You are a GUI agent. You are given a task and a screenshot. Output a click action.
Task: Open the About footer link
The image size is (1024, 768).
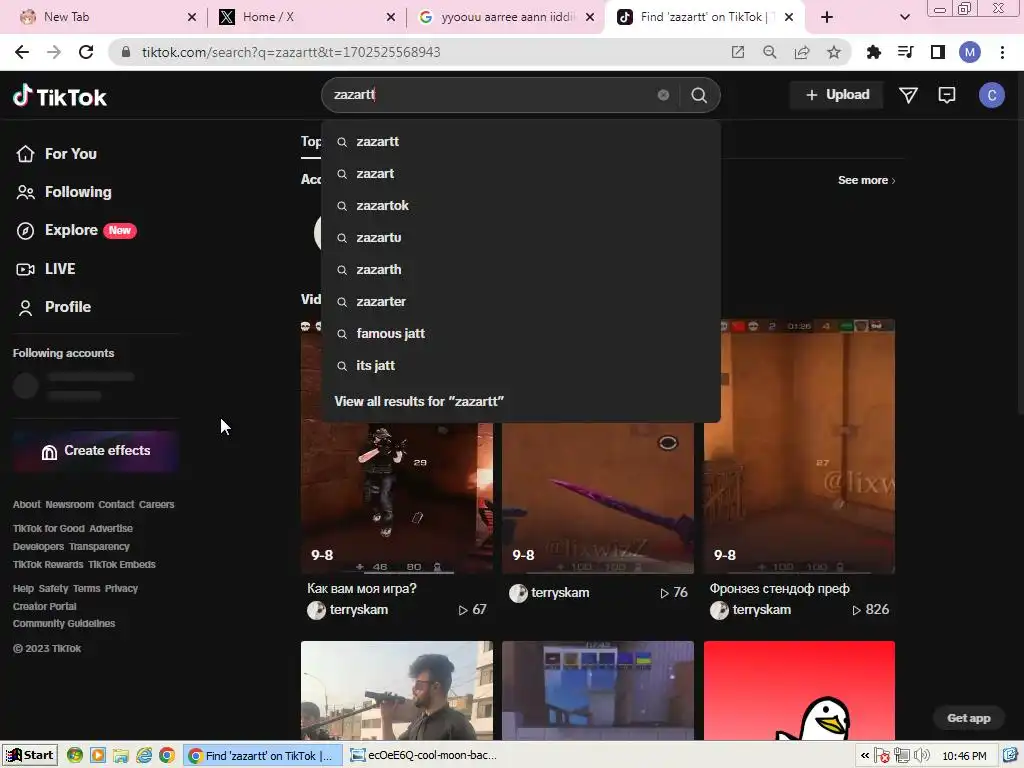click(27, 505)
